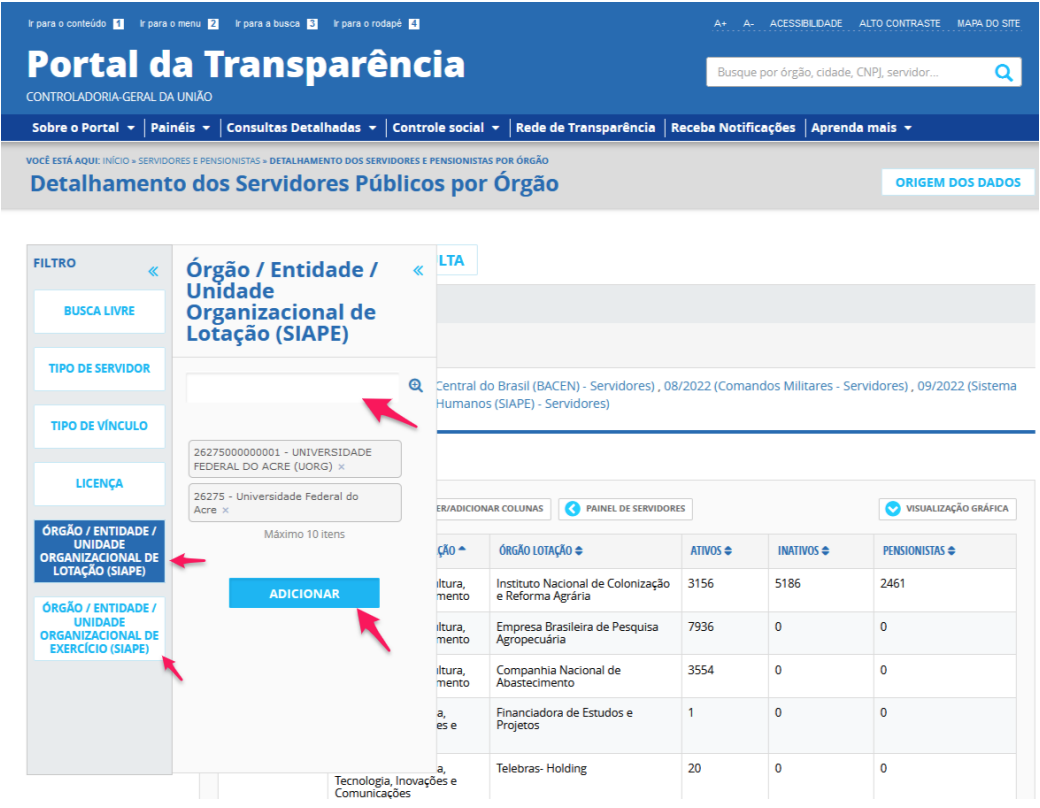This screenshot has height=808, width=1040.
Task: Sort table by ATIVOS column
Action: click(x=711, y=551)
